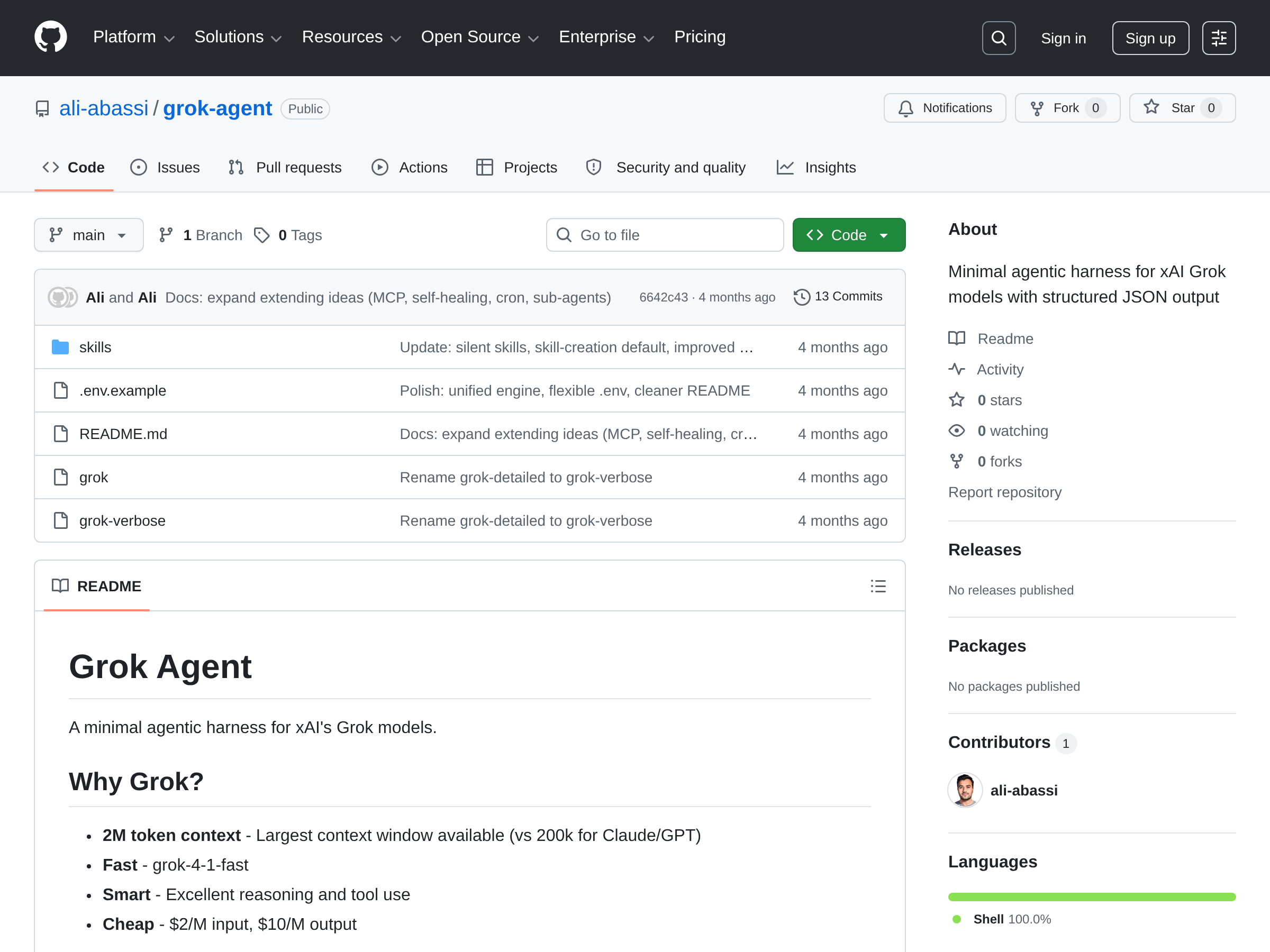Switch to the Pull requests tab
Viewport: 1270px width, 952px height.
click(285, 168)
